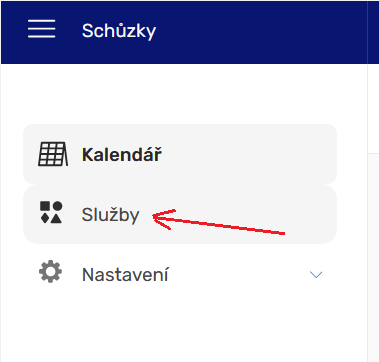
Task: Select the calendar icon beside Kalendář
Action: (53, 154)
